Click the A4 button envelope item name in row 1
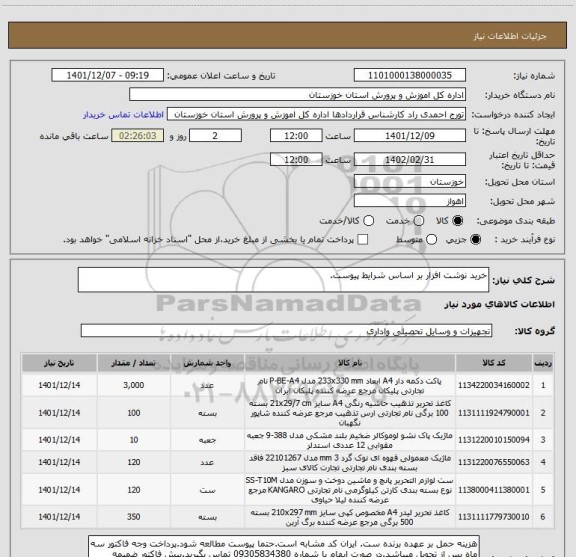Screen dimensions: 576x557 pos(350,385)
